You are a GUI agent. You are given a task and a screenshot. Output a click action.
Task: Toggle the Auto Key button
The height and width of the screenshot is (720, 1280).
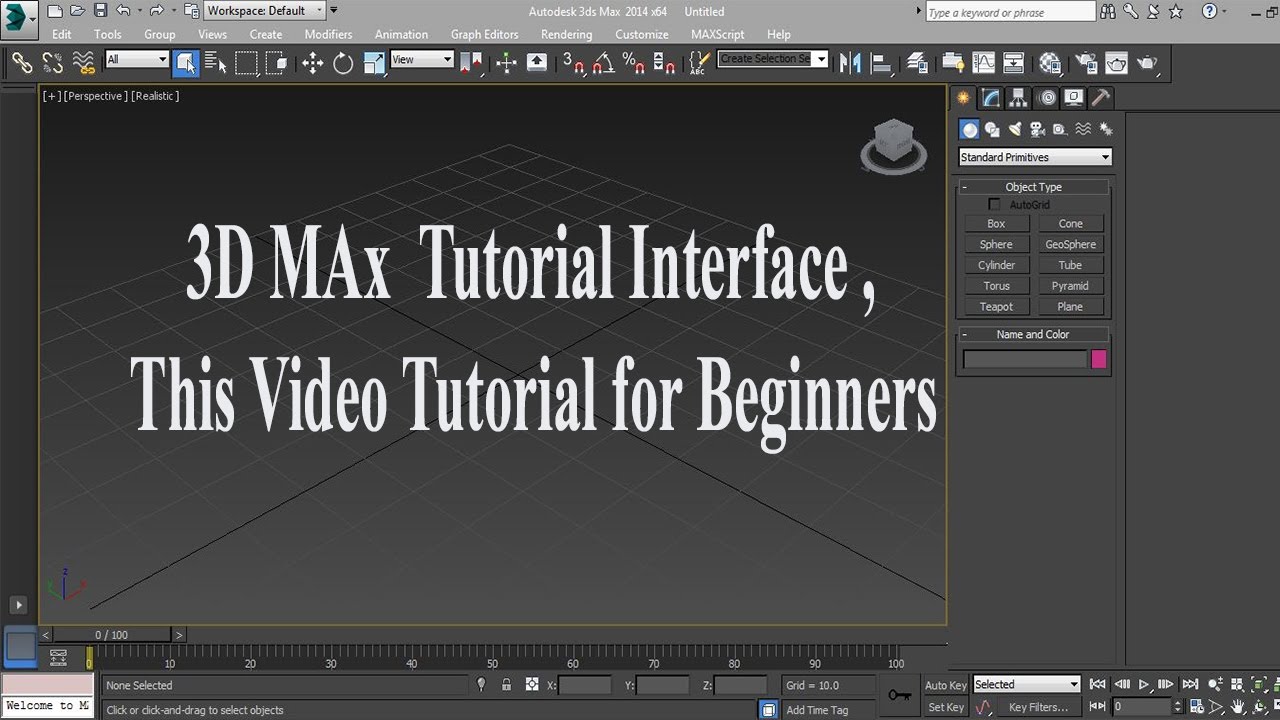click(x=946, y=685)
